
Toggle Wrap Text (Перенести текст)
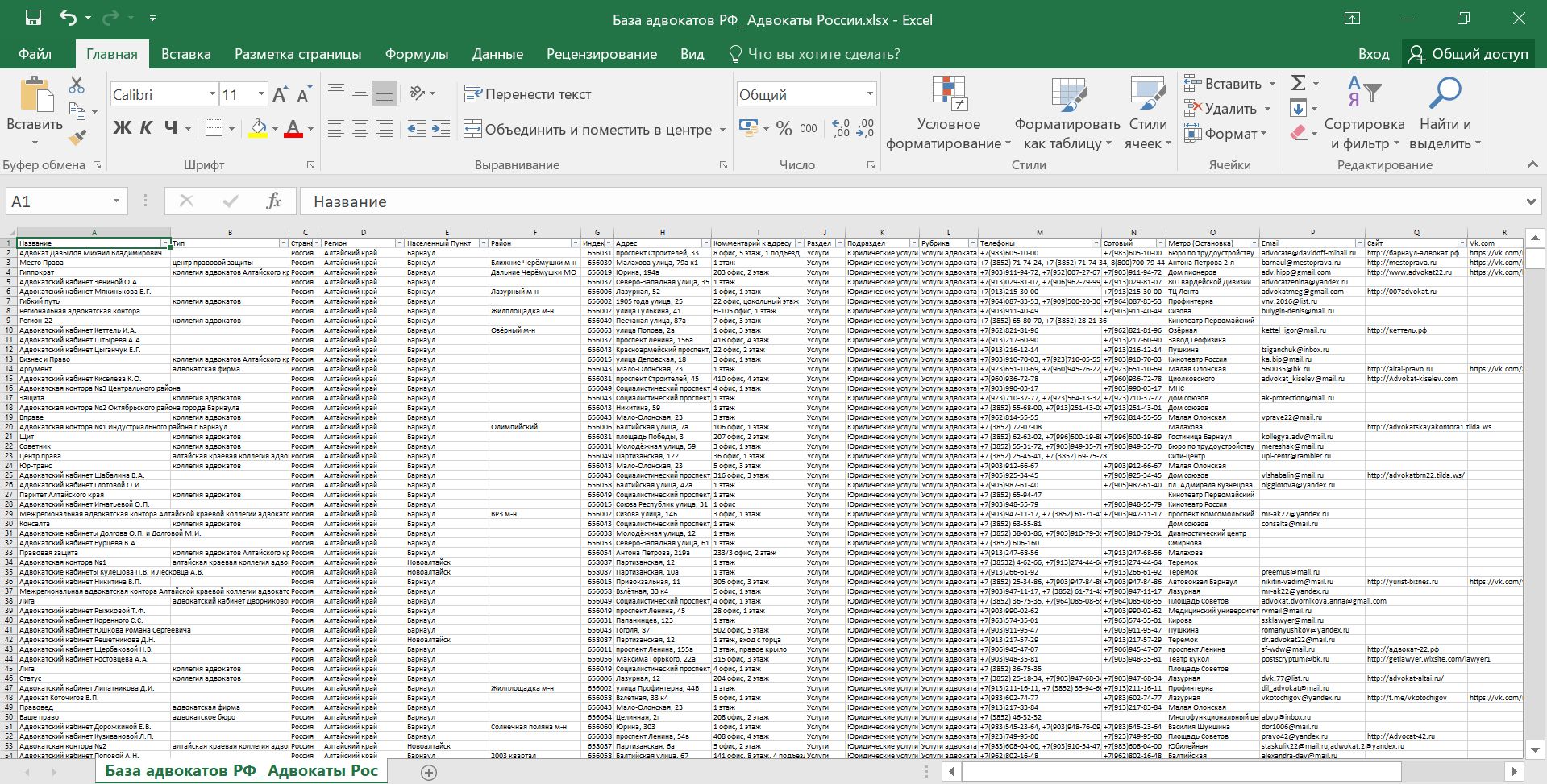pos(528,94)
